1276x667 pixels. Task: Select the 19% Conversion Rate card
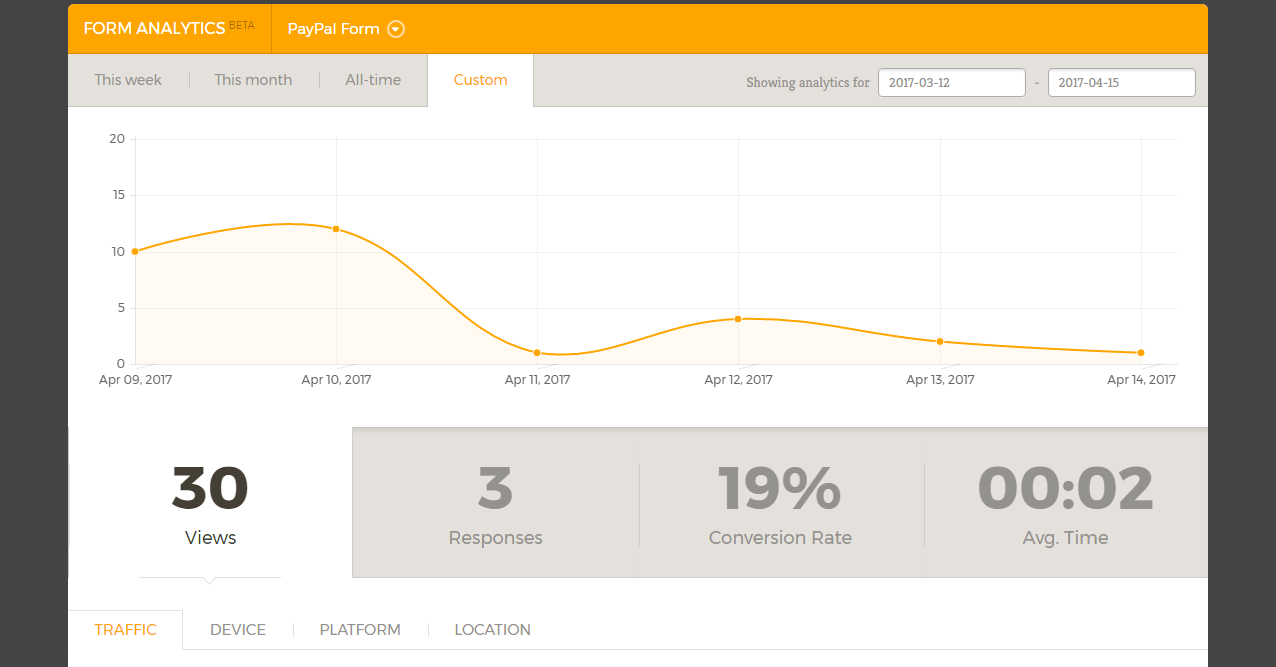pyautogui.click(x=780, y=503)
